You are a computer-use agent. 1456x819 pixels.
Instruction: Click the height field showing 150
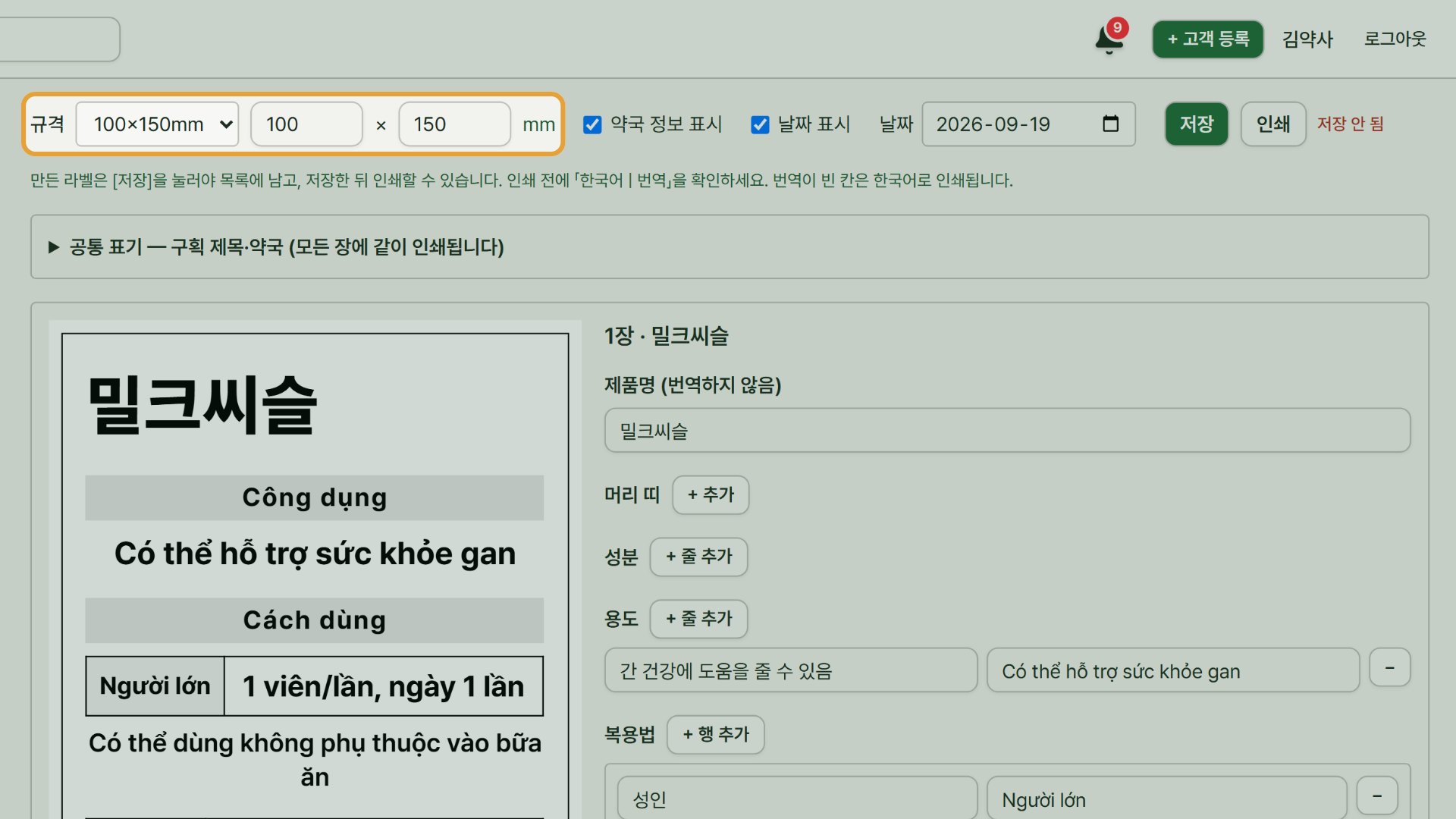pyautogui.click(x=454, y=124)
